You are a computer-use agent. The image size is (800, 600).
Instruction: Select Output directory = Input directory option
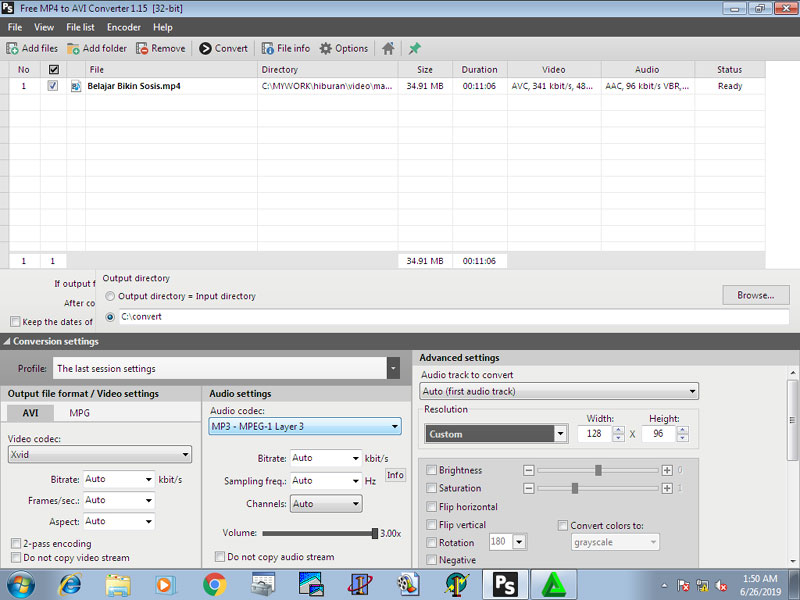pos(110,296)
